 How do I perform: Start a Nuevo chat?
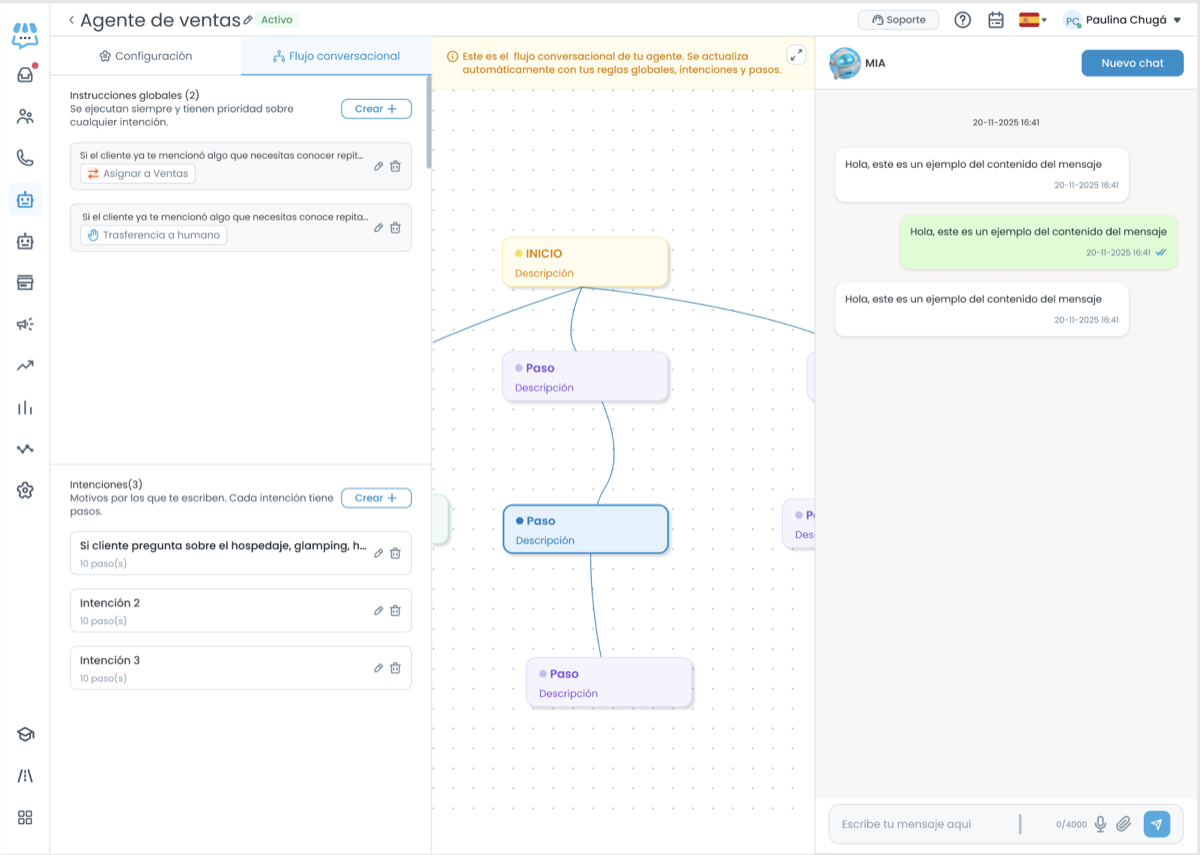pyautogui.click(x=1132, y=63)
